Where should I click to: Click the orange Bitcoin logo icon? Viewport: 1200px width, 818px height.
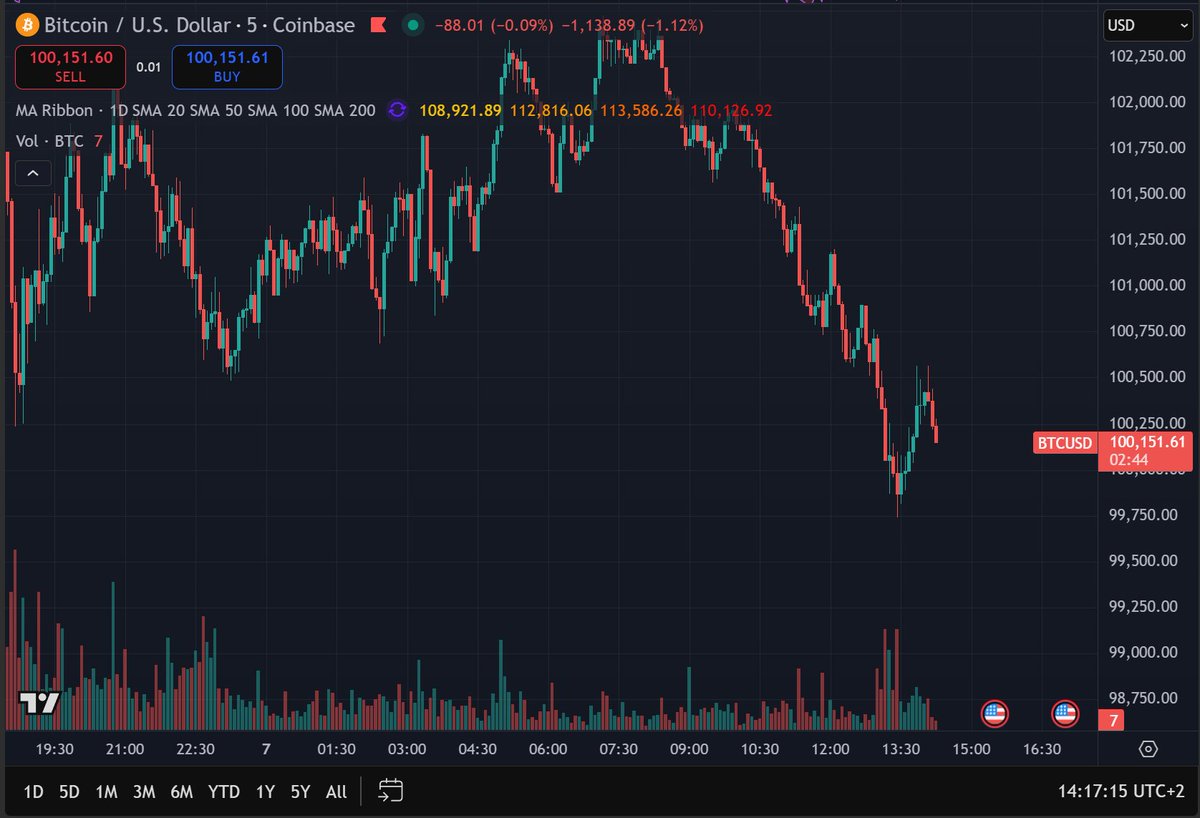(x=27, y=24)
